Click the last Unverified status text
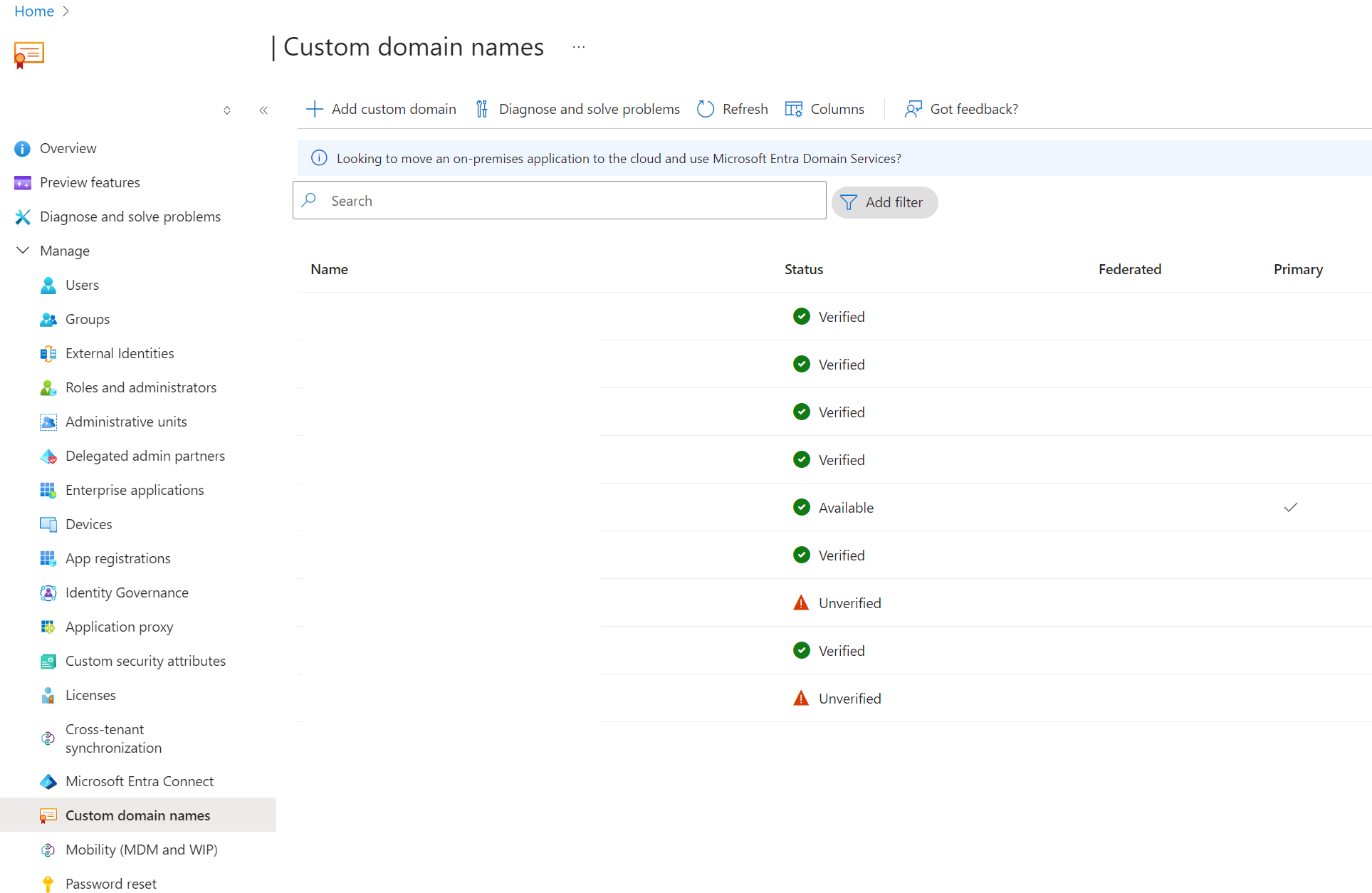The image size is (1372, 893). point(850,699)
